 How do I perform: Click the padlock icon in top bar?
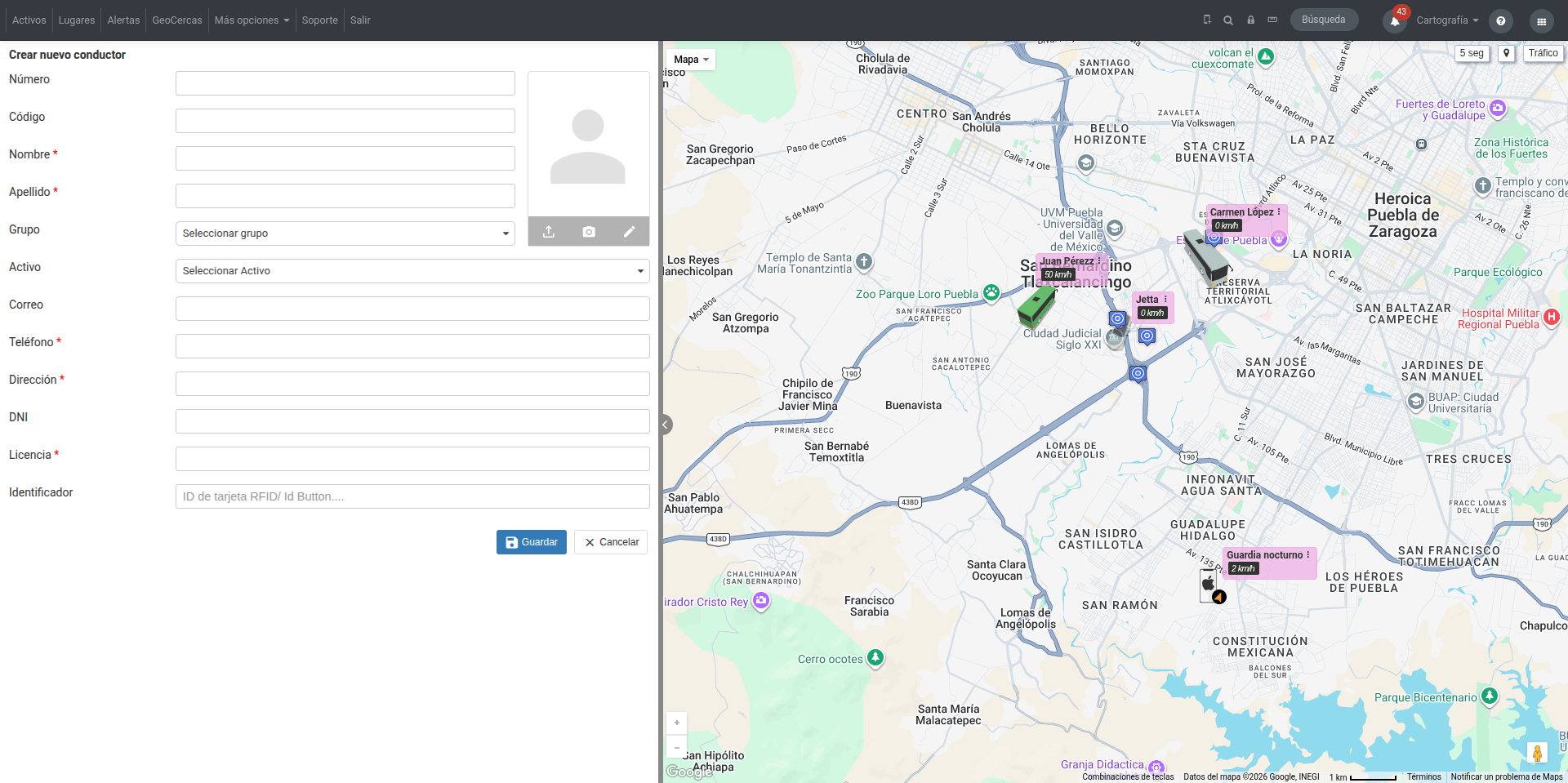1250,20
